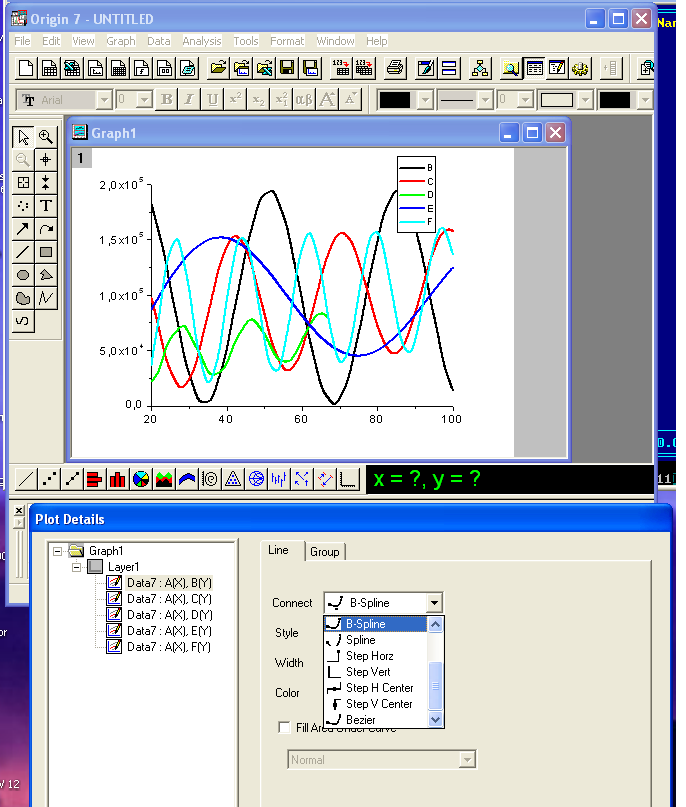
Task: Choose the Freehand draw tool
Action: 23,321
